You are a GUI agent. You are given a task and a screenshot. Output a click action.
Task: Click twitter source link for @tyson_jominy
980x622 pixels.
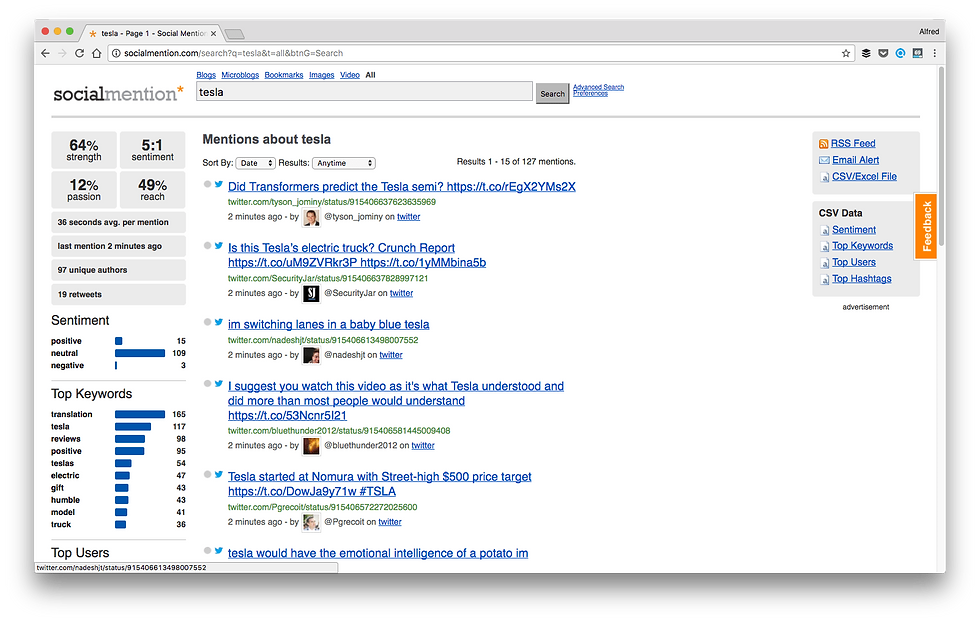point(408,217)
